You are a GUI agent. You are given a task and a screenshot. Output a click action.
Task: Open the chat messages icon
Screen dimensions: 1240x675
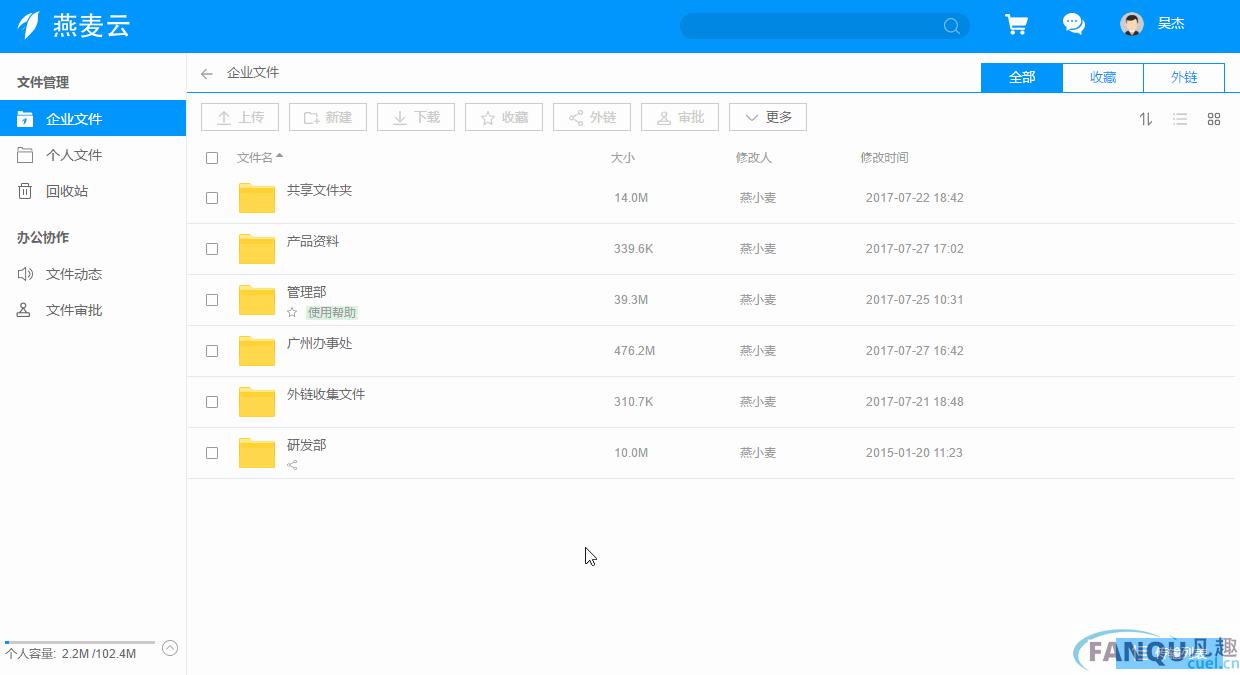pos(1074,25)
